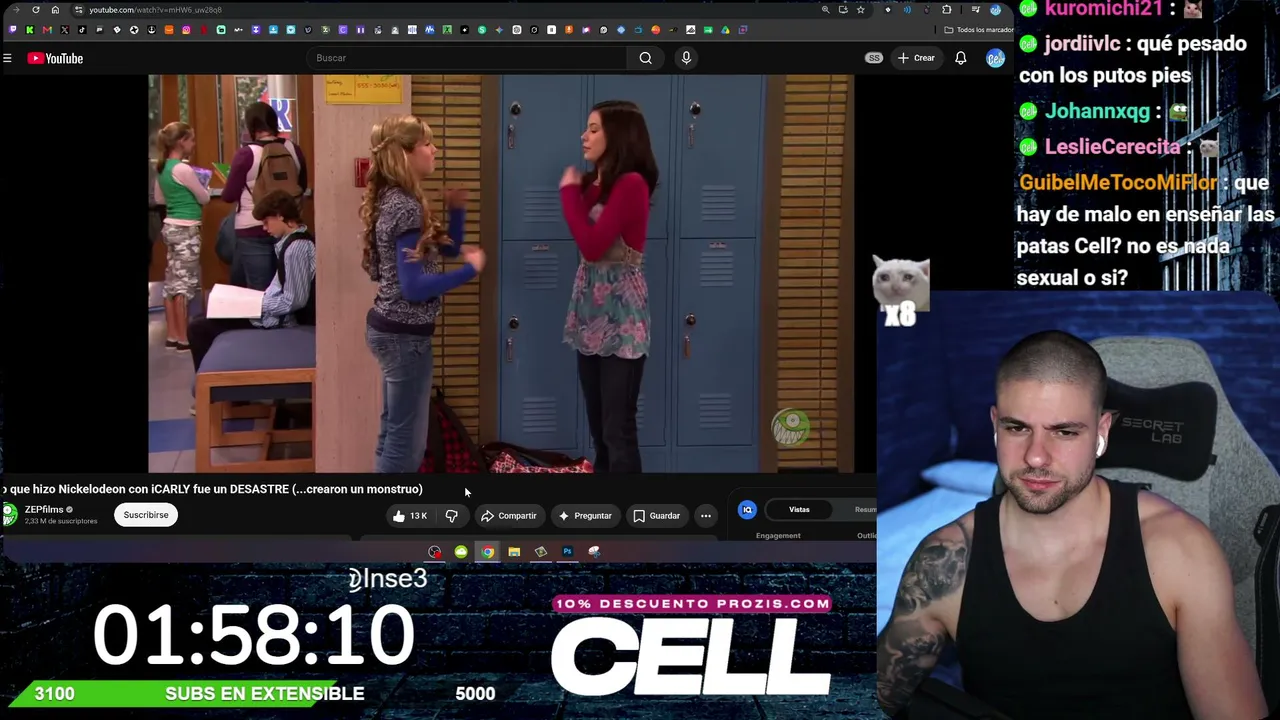Image resolution: width=1280 pixels, height=720 pixels.
Task: Open YouTube notifications bell
Action: pyautogui.click(x=960, y=58)
